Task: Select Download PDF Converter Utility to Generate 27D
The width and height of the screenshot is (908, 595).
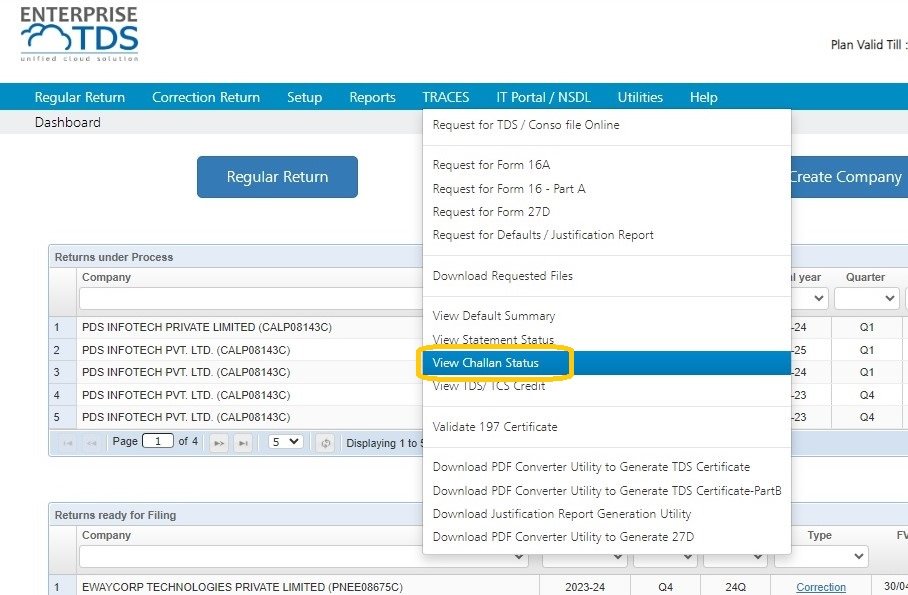Action: [x=607, y=537]
